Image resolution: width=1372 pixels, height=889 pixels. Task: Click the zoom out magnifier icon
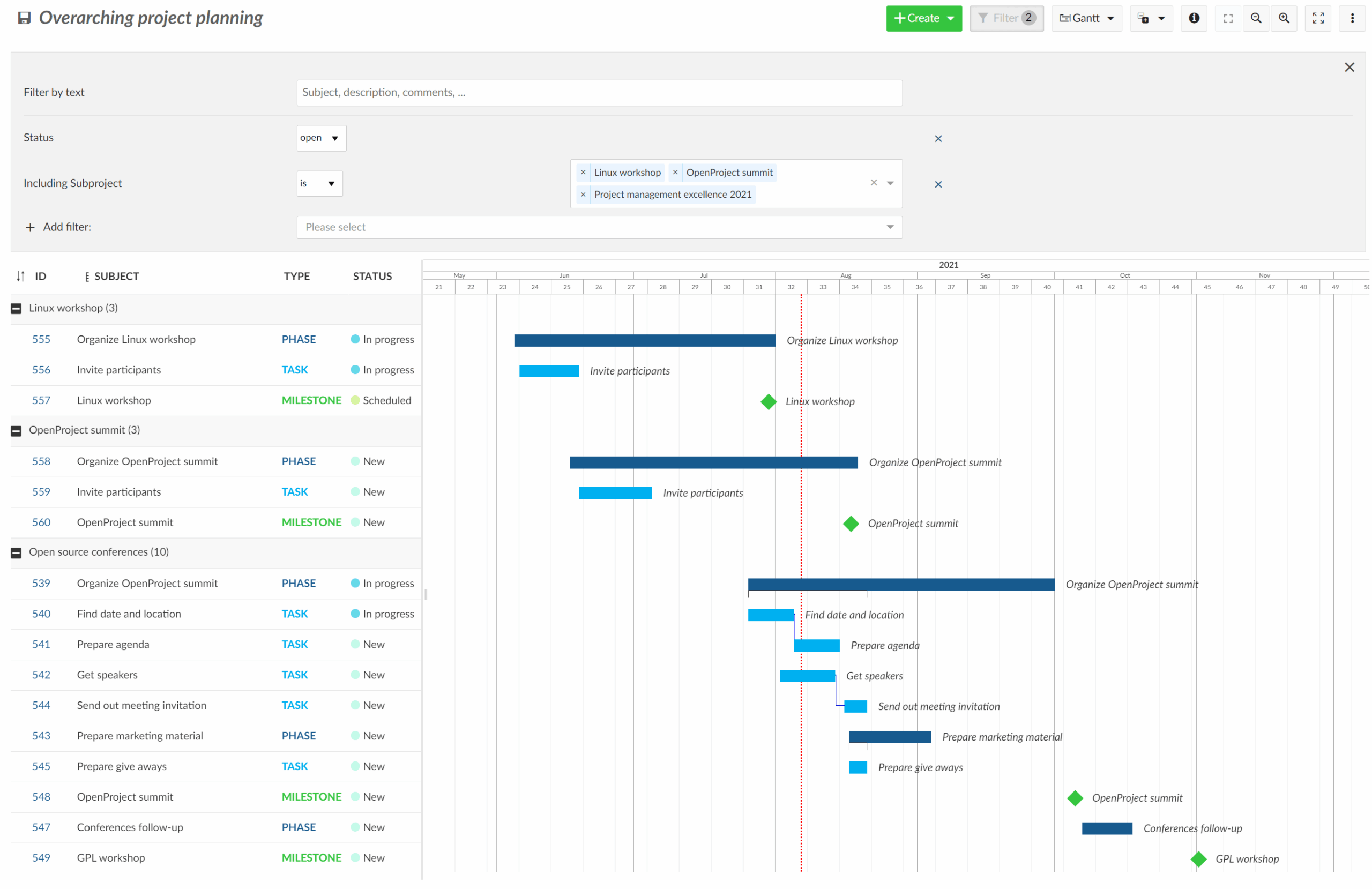point(1257,18)
